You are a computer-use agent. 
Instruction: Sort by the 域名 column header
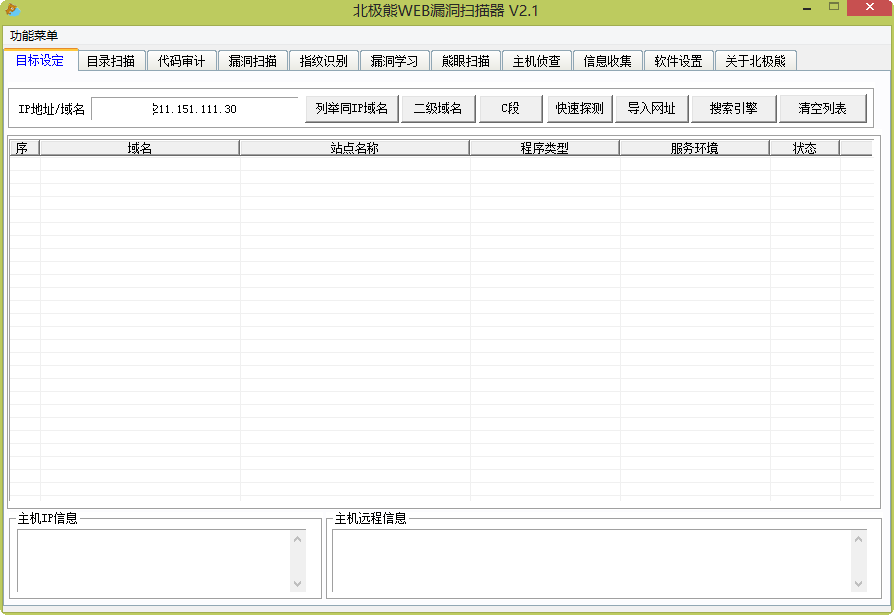click(140, 148)
